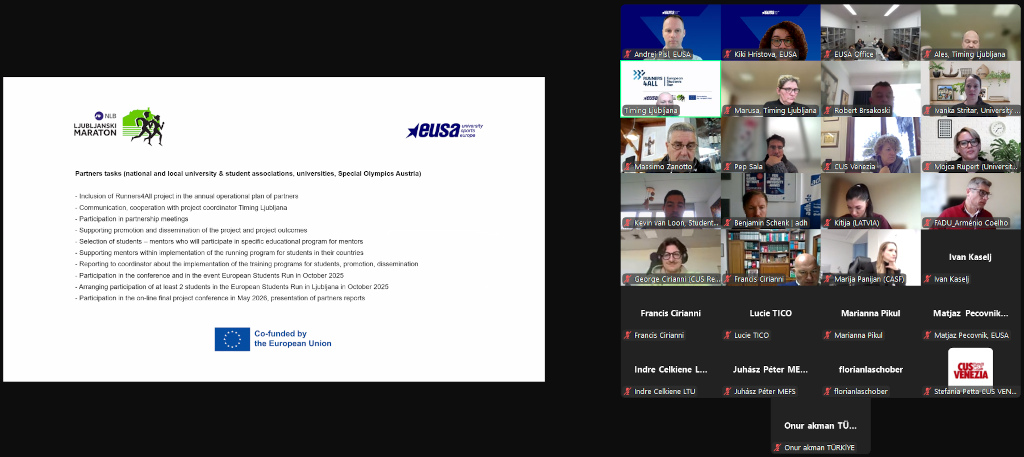Select the EUSA Office meeting room video

point(871,33)
